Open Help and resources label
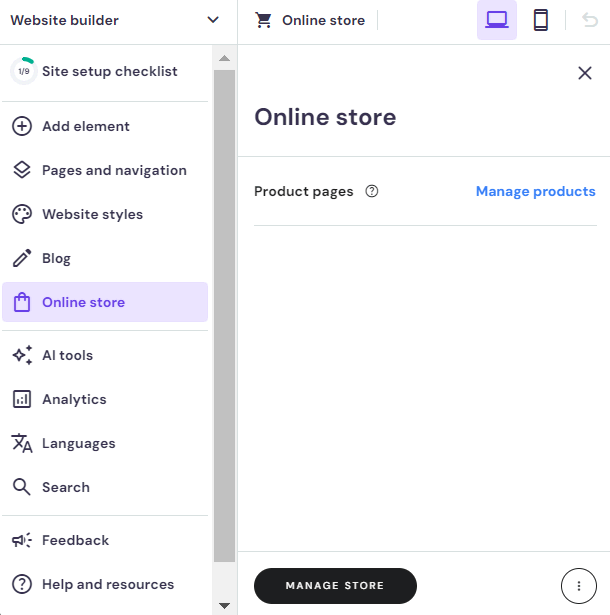Viewport: 610px width, 615px height. click(x=108, y=584)
